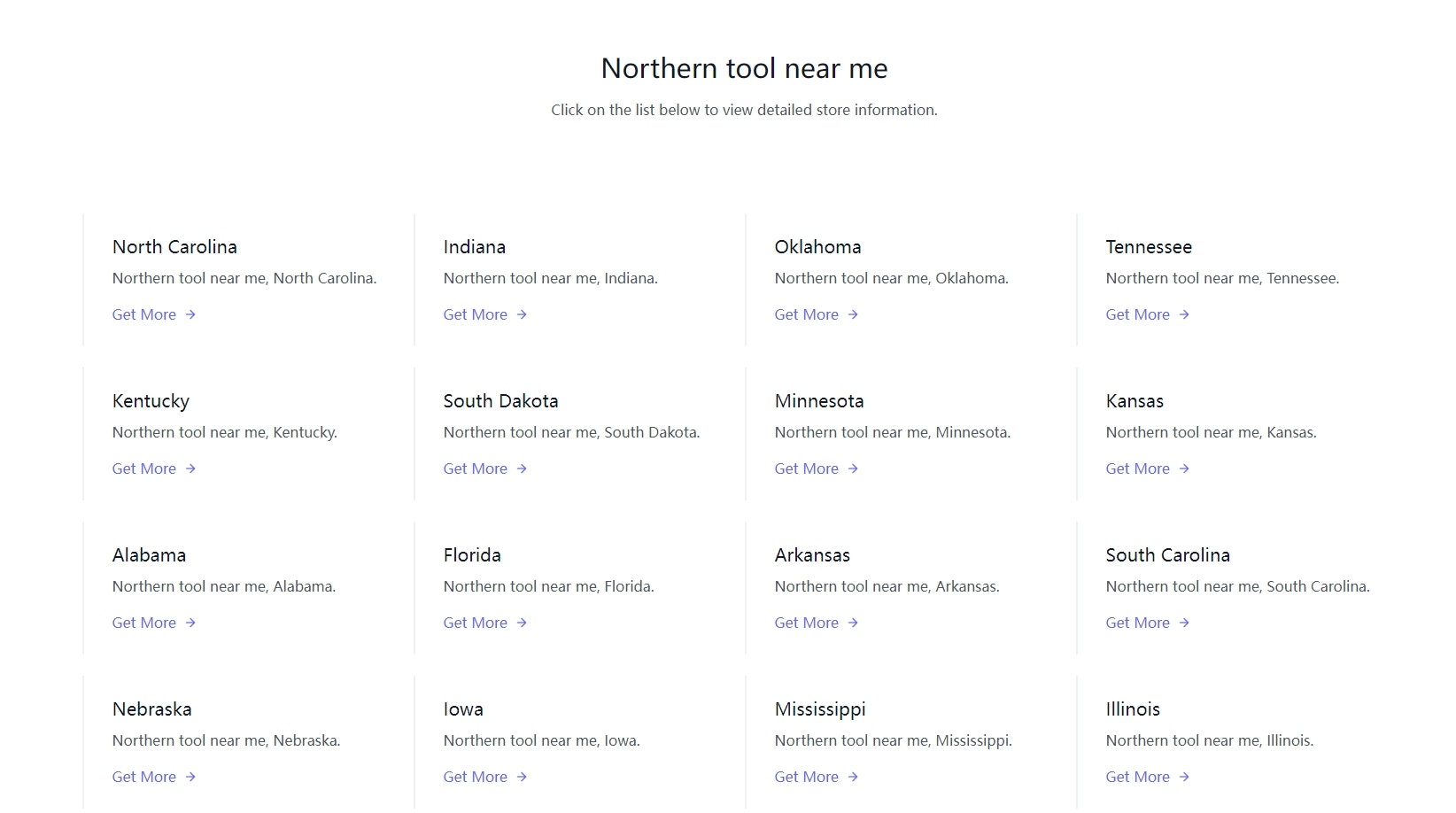The height and width of the screenshot is (813, 1456).
Task: Open Get More link under Arkansas
Action: click(x=817, y=623)
